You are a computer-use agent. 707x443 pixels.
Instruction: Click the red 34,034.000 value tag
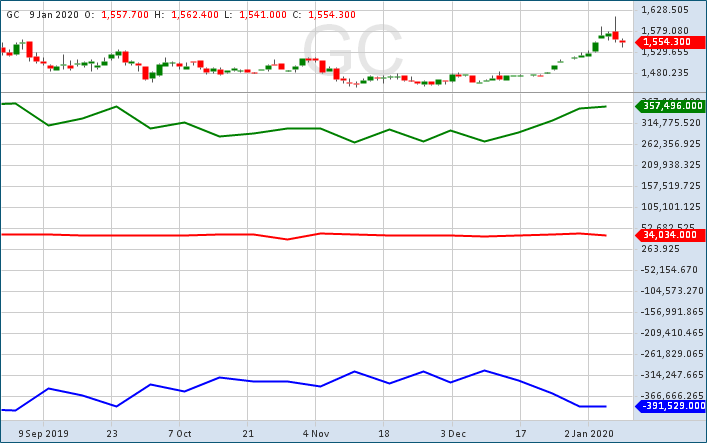click(x=670, y=235)
